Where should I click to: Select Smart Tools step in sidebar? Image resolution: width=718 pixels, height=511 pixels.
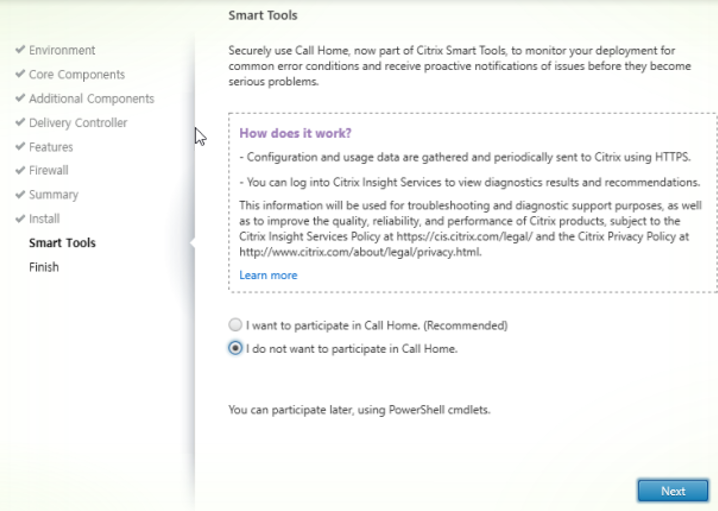click(62, 243)
